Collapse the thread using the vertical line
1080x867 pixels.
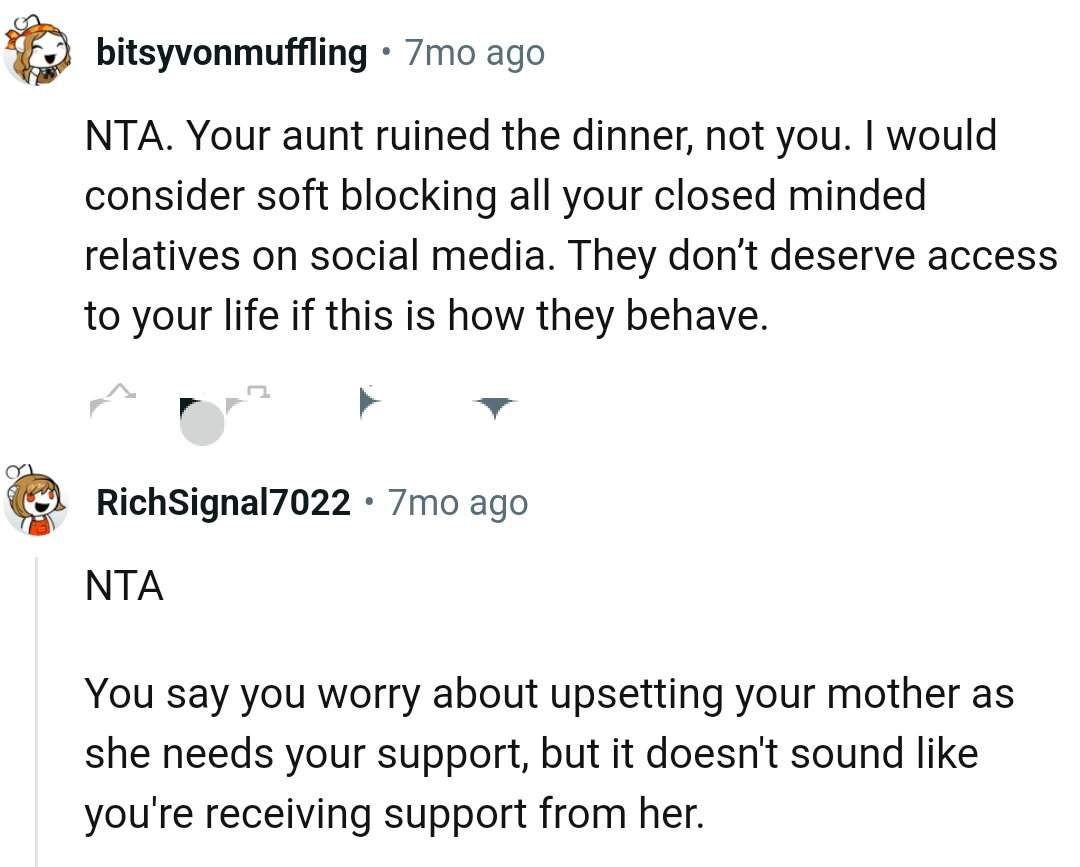pos(38,700)
